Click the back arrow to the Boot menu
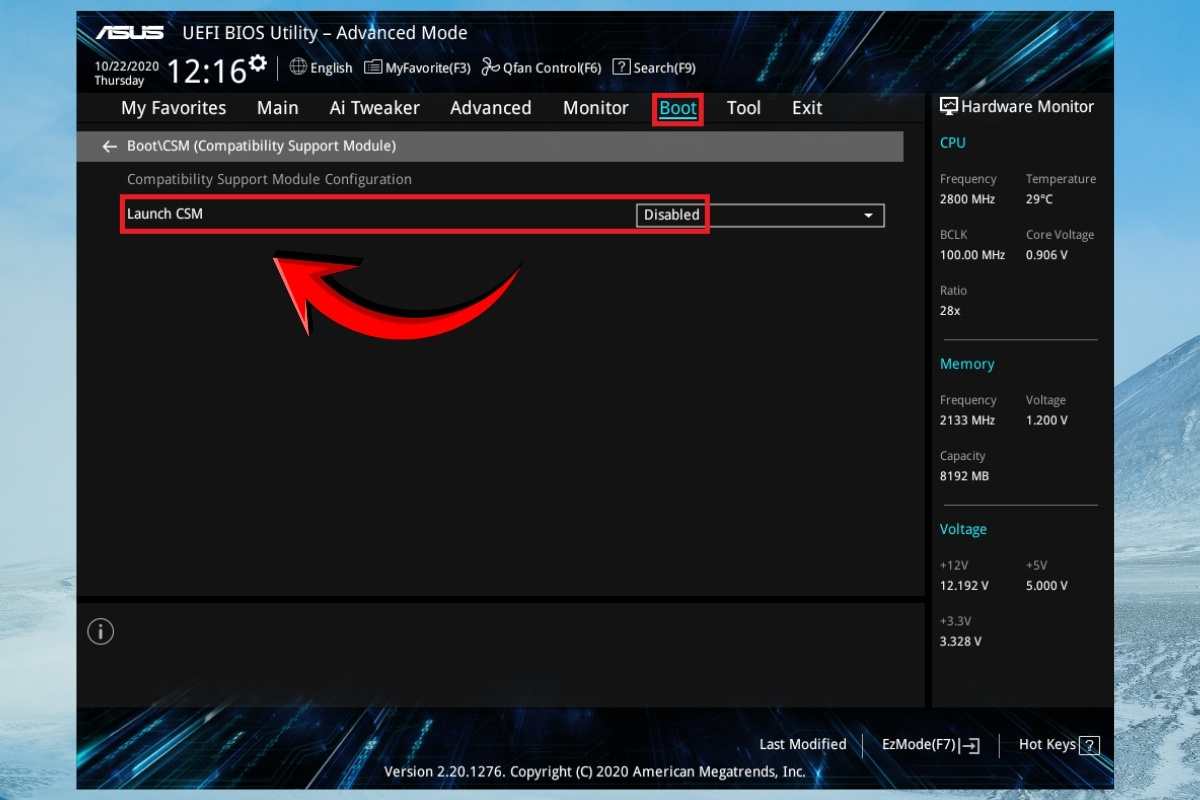 (x=110, y=146)
